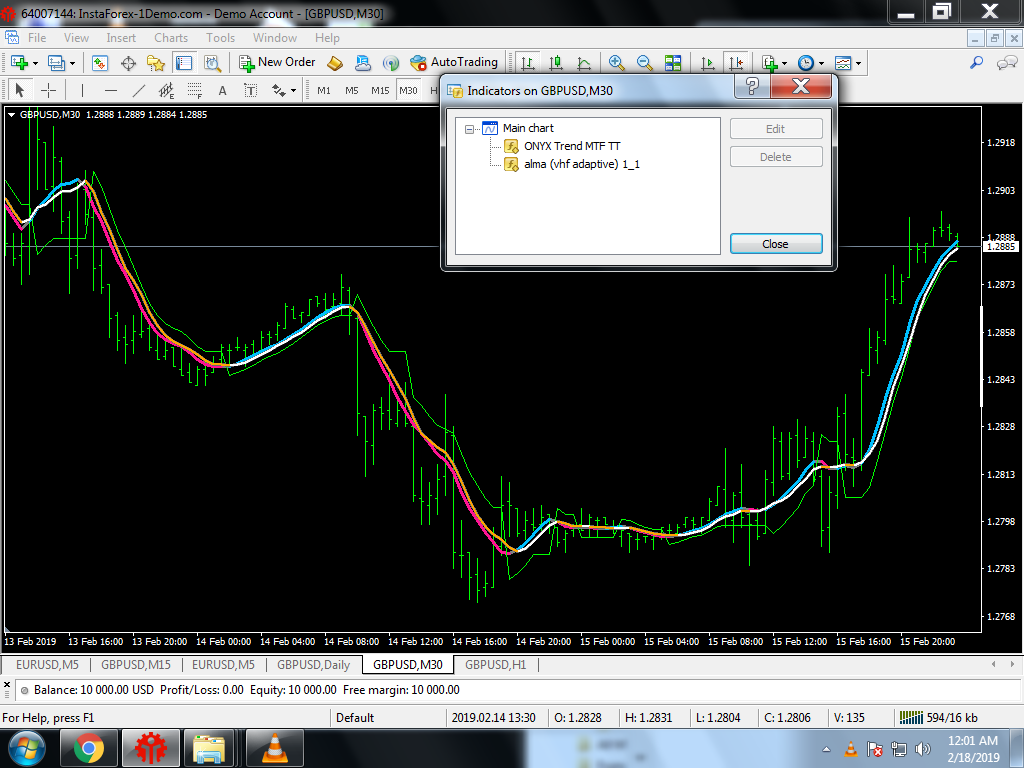Click the Edit button in dialog
The image size is (1024, 768).
click(776, 129)
